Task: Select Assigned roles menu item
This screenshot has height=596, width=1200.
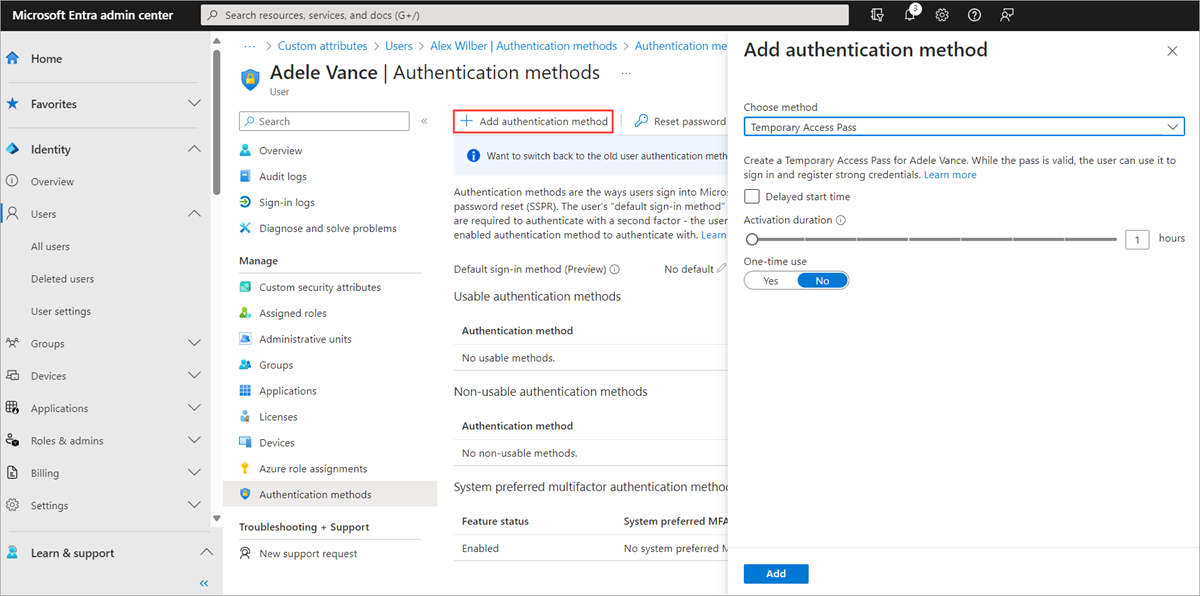Action: tap(293, 313)
